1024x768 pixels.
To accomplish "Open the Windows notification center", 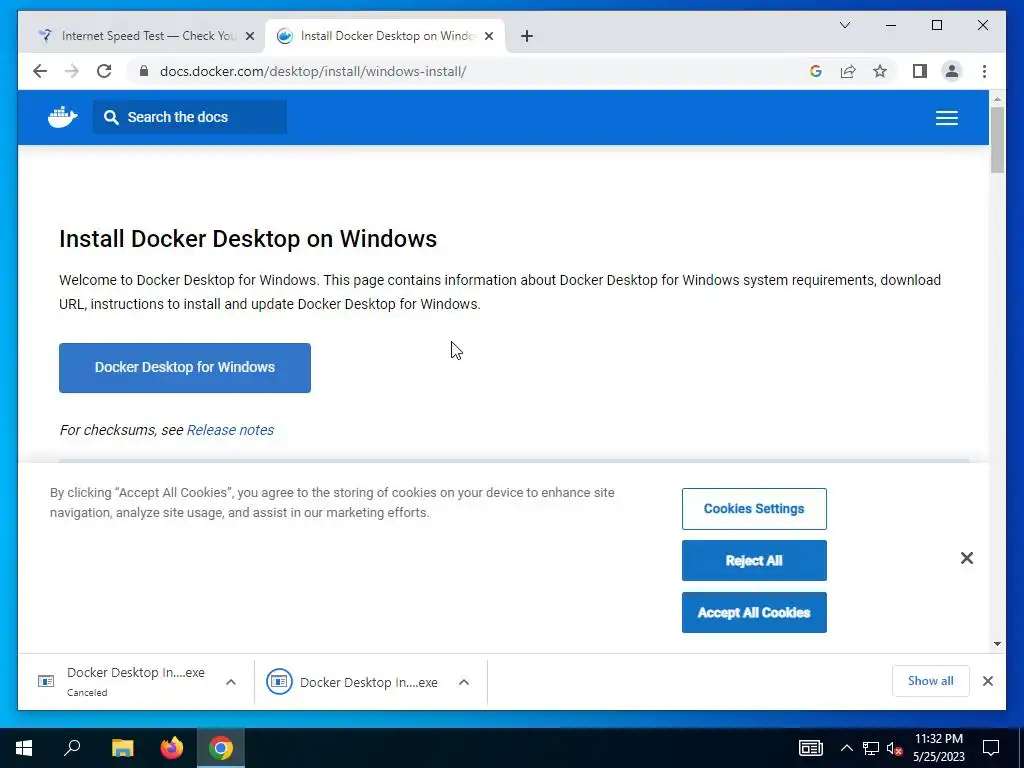I will pos(991,748).
